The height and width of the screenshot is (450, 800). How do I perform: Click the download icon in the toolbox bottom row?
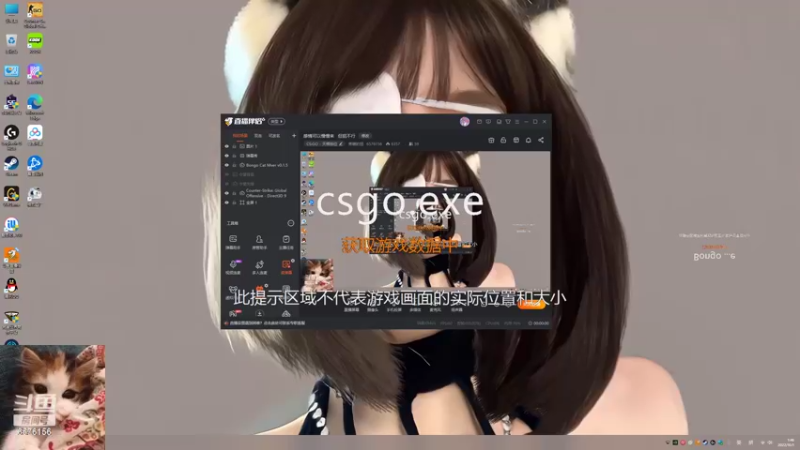259,313
